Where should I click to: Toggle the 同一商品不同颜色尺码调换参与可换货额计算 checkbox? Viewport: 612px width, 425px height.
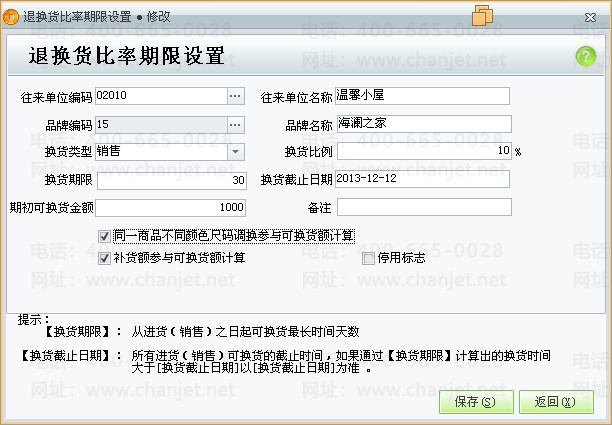(x=105, y=236)
